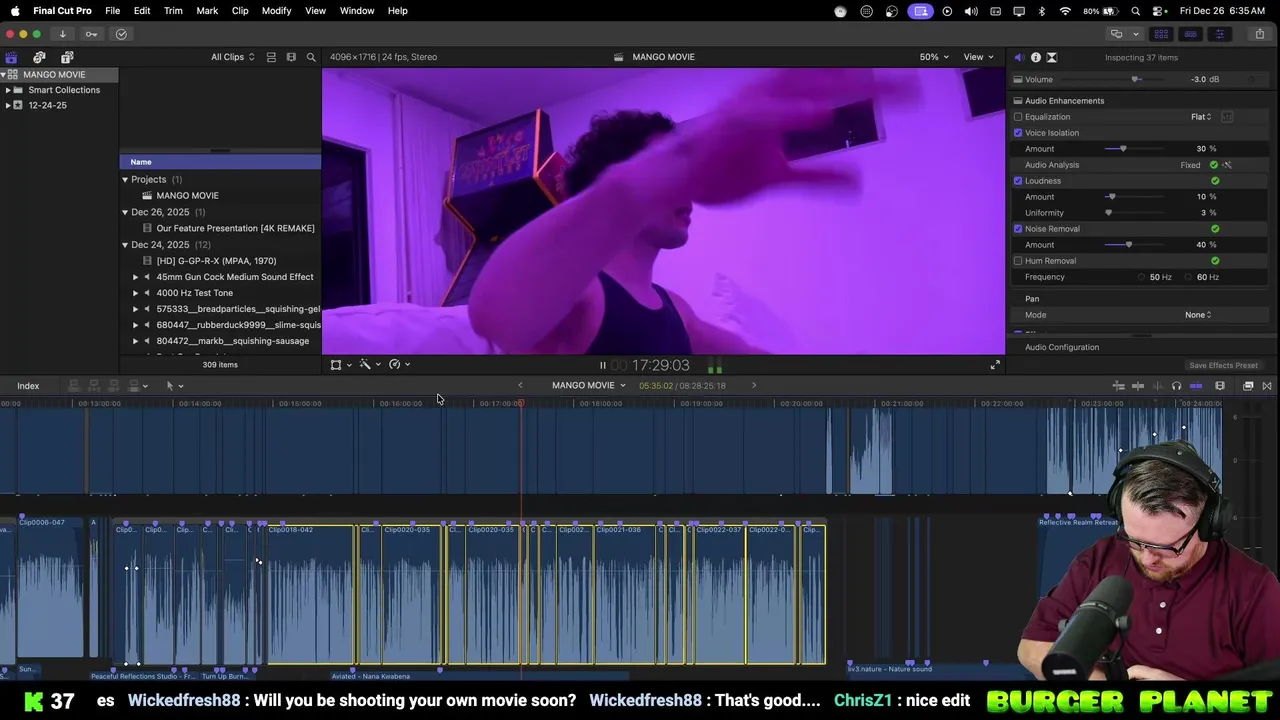Open MANGO MOVIE timeline history dropdown
This screenshot has width=1280, height=720.
pyautogui.click(x=588, y=386)
